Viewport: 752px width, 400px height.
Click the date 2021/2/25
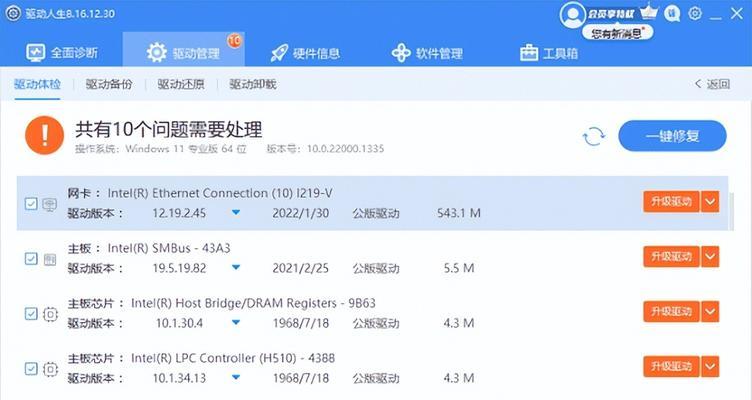[301, 268]
